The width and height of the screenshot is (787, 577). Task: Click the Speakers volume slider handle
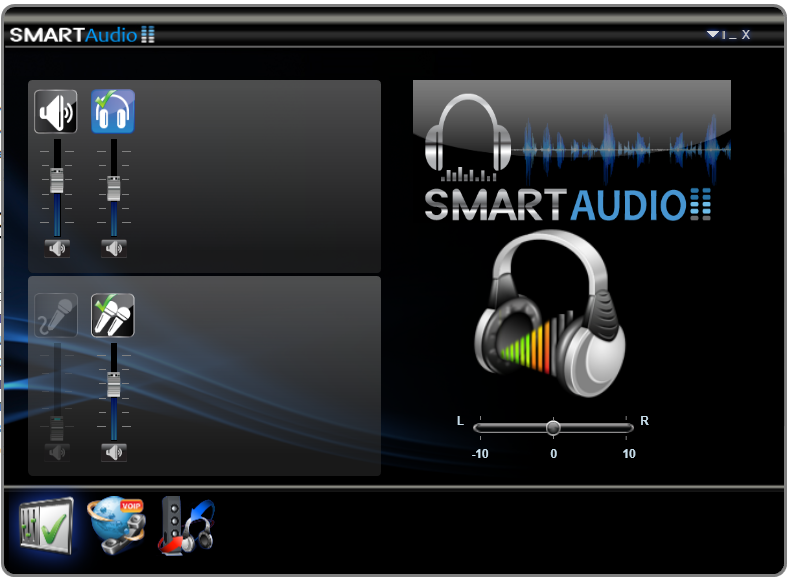[57, 181]
